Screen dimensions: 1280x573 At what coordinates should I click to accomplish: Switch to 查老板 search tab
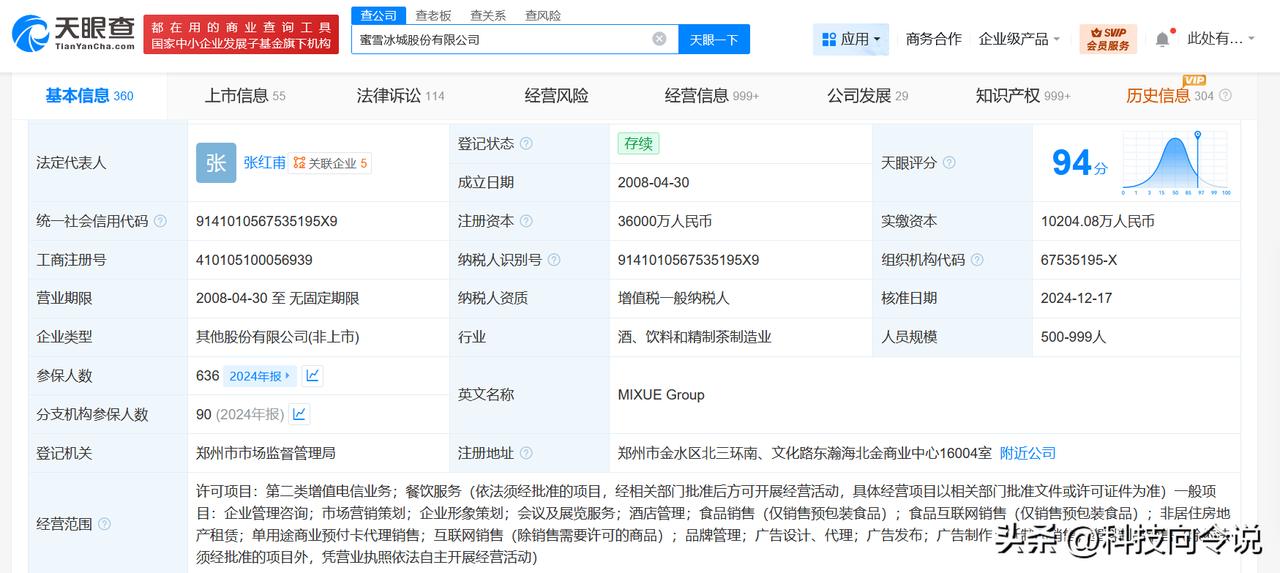[x=433, y=15]
